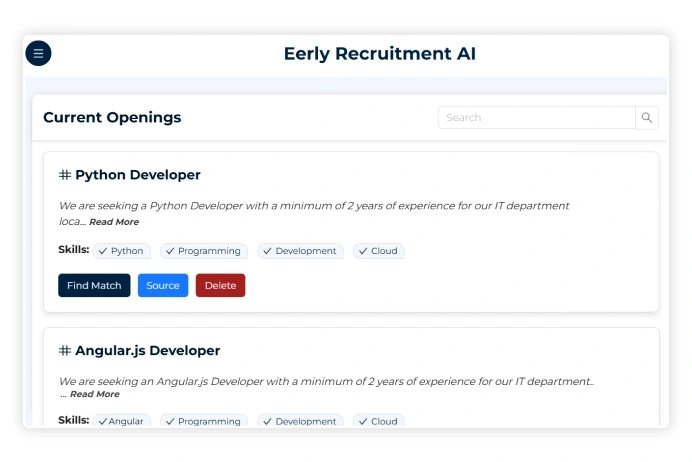Click the magnifier search icon
This screenshot has height=462, width=692.
[x=647, y=118]
